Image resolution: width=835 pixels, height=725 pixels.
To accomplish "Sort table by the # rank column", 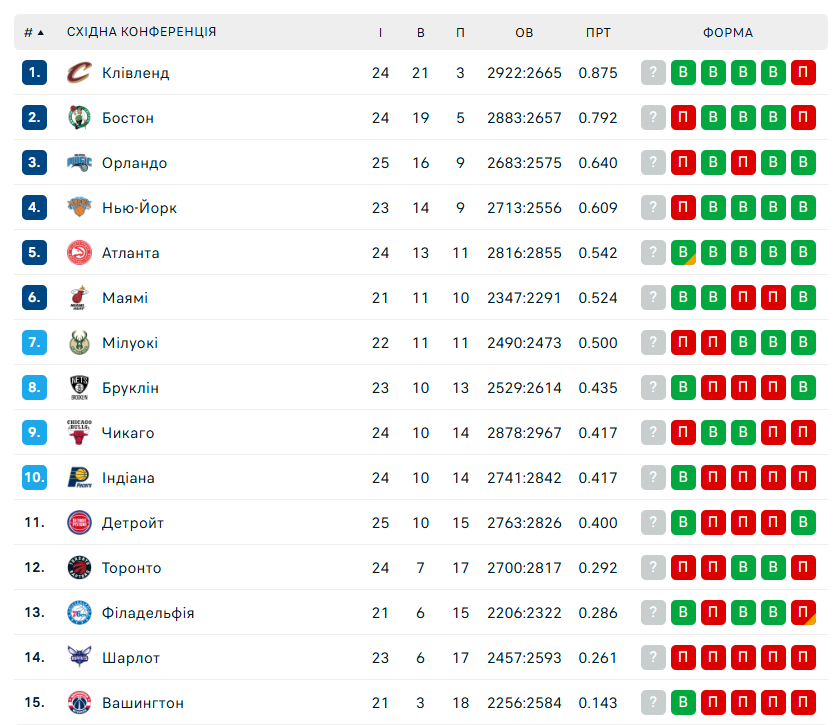I will [x=34, y=32].
